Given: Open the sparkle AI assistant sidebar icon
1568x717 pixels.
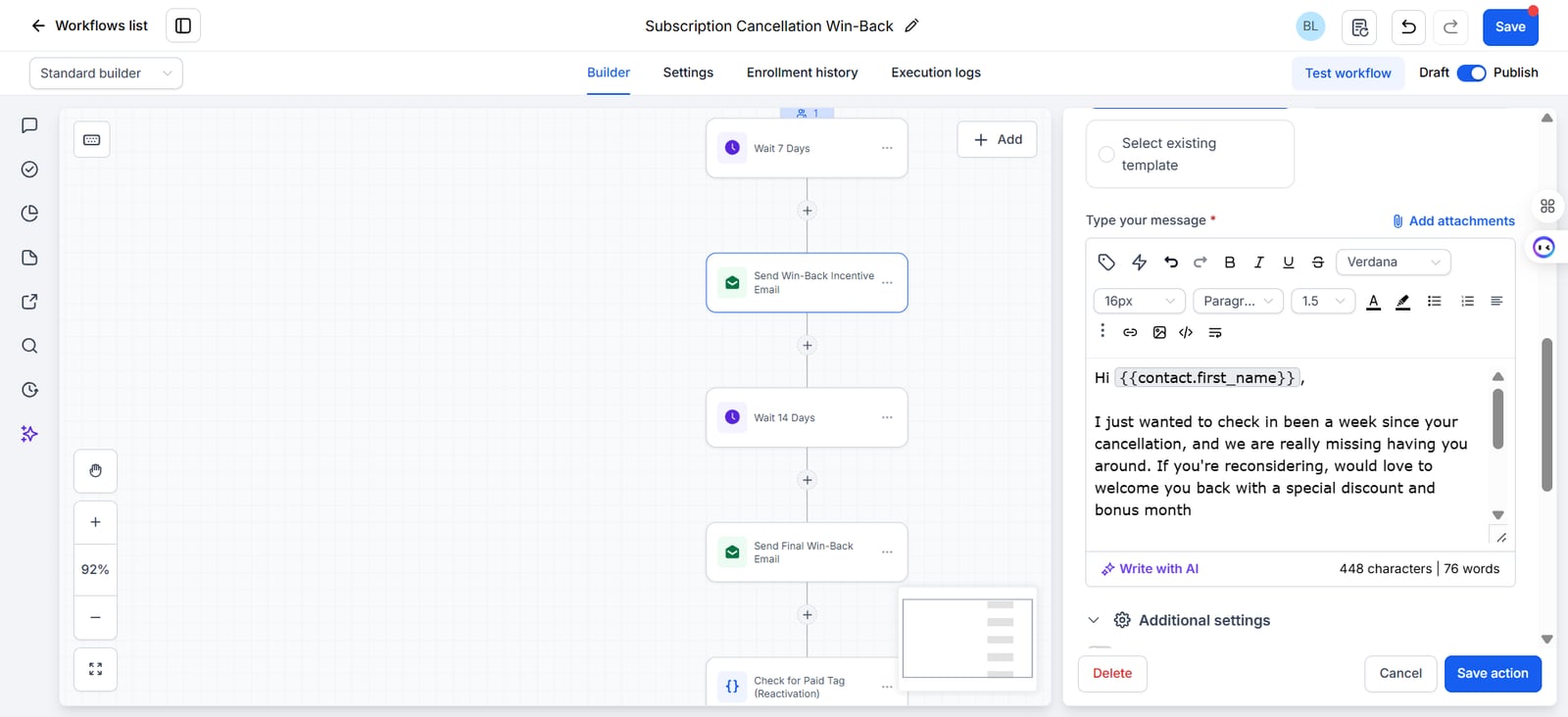Looking at the screenshot, I should [29, 434].
